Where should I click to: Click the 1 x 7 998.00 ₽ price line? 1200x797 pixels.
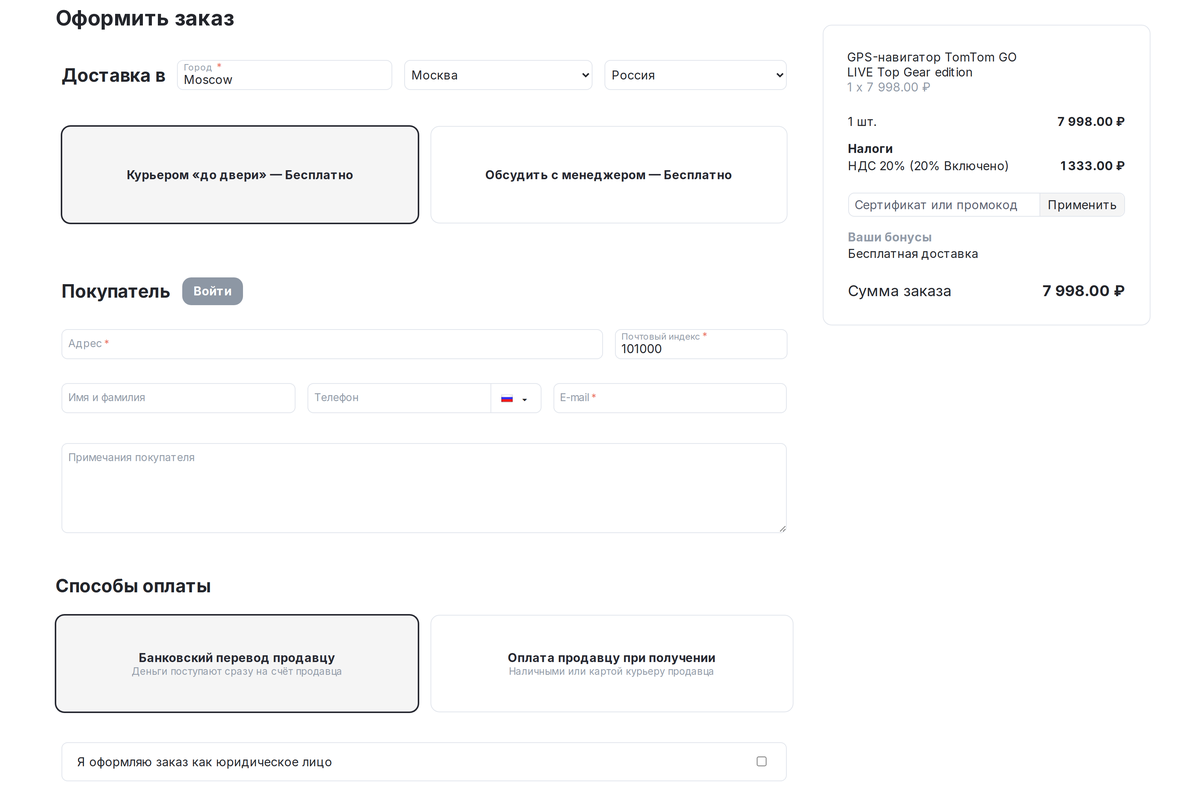(889, 87)
